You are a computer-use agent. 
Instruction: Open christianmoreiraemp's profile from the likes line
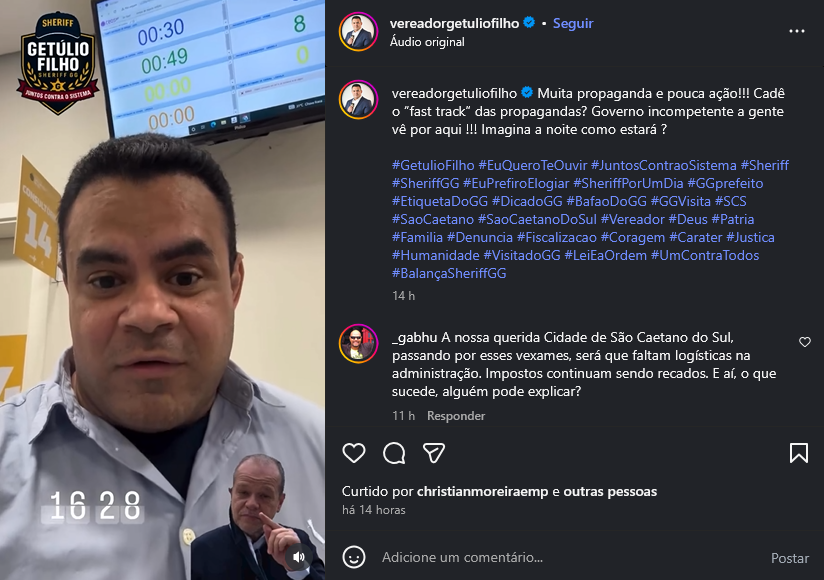coord(482,491)
